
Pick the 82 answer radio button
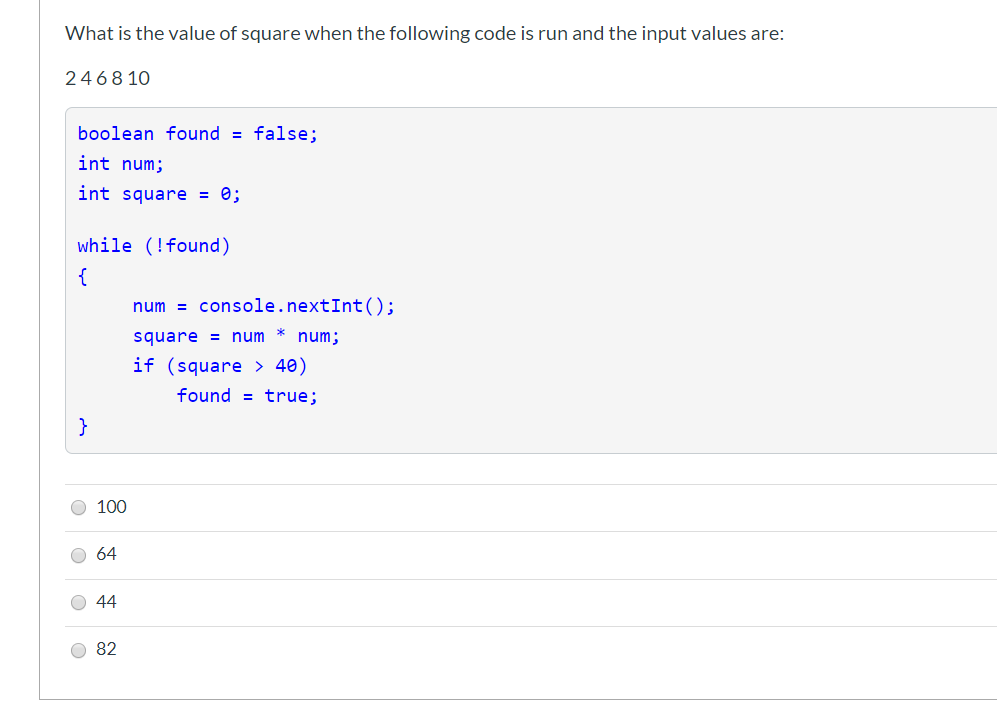[x=78, y=650]
